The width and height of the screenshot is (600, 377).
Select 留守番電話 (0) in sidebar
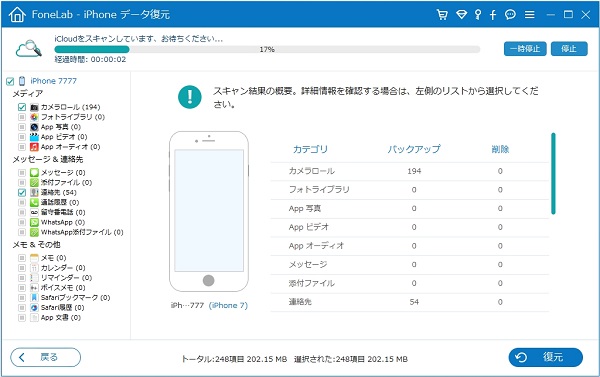click(x=63, y=212)
